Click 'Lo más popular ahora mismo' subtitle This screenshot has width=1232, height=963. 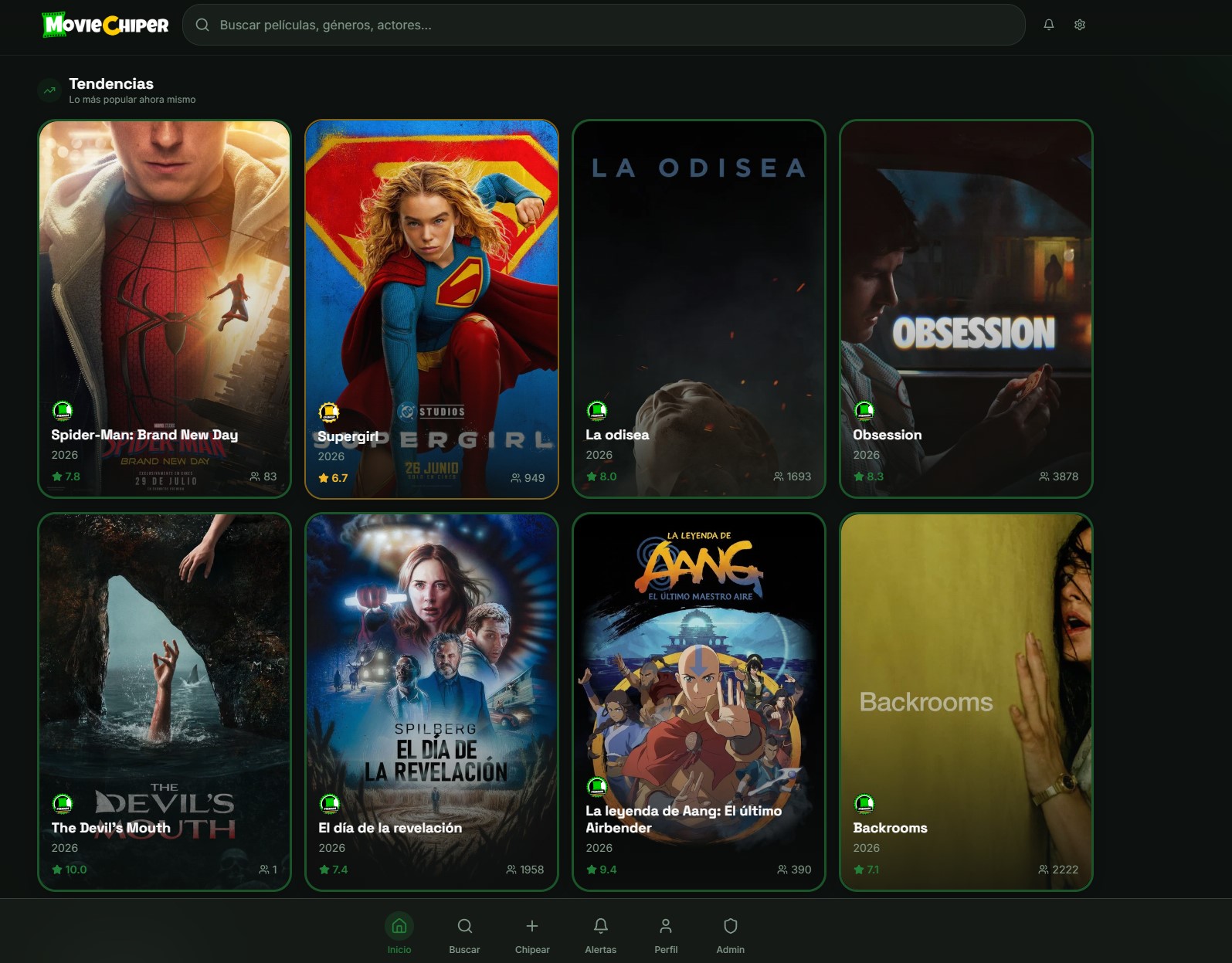tap(132, 100)
